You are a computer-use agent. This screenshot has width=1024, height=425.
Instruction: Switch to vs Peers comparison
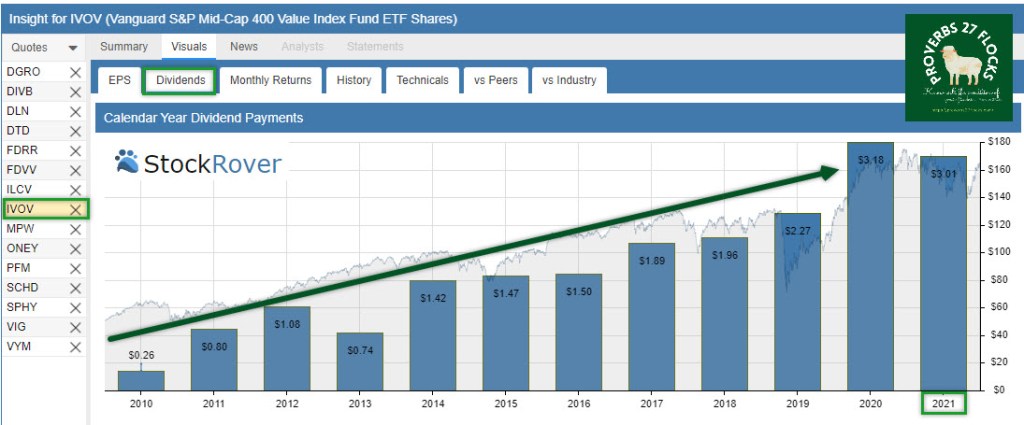(495, 80)
